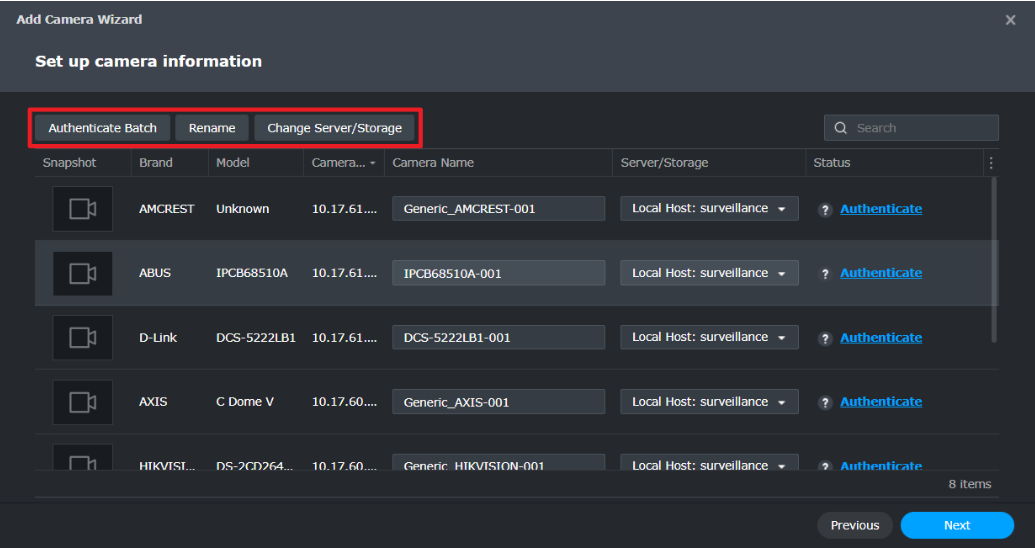Click the help icon in AMCREST row
1035x548 pixels.
(x=824, y=210)
